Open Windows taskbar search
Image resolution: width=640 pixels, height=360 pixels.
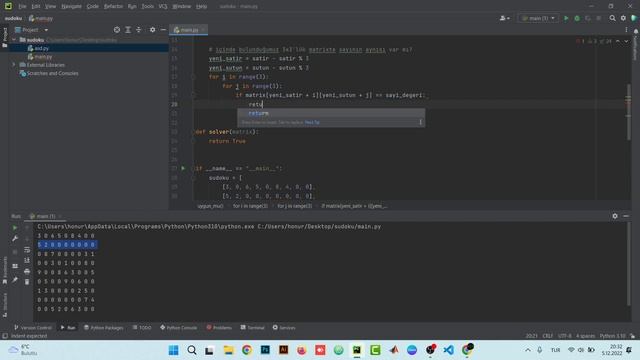pos(192,350)
